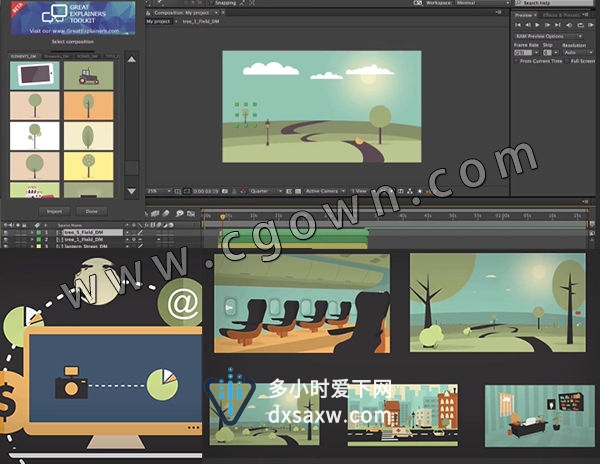Reset exposure icon in viewer footer

tap(420, 191)
